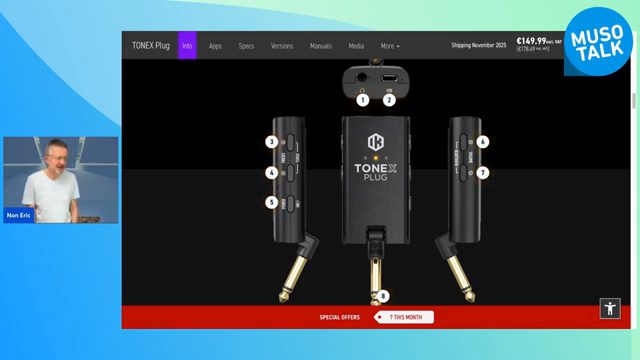Select hotspot marker number 3

click(x=271, y=142)
